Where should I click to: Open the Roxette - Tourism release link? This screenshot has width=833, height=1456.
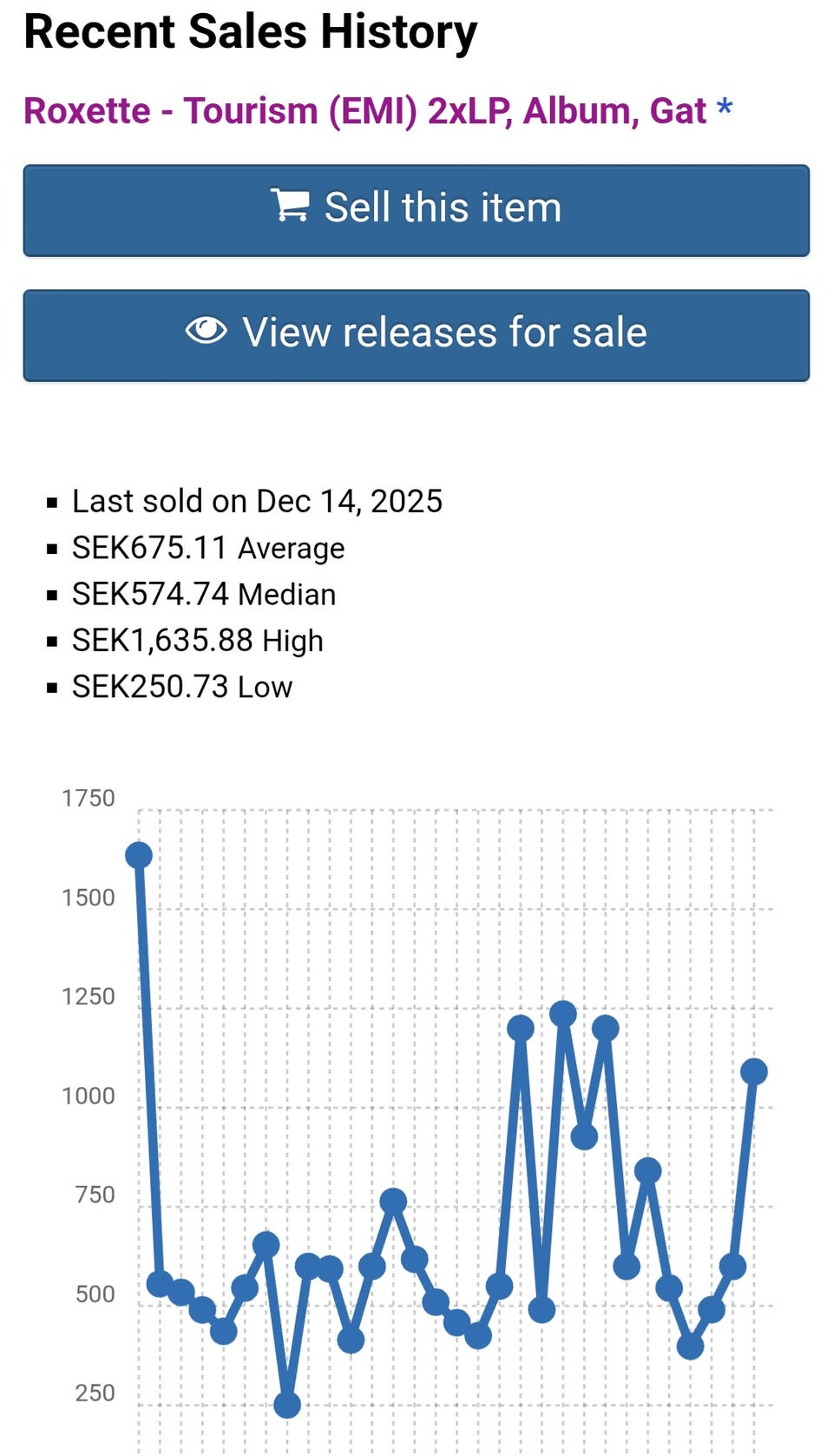coord(364,111)
